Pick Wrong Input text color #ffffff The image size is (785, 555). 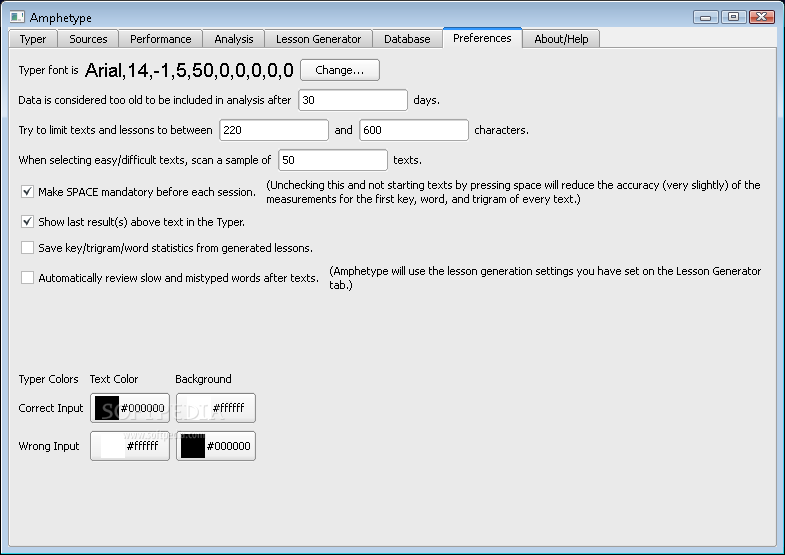pos(130,446)
